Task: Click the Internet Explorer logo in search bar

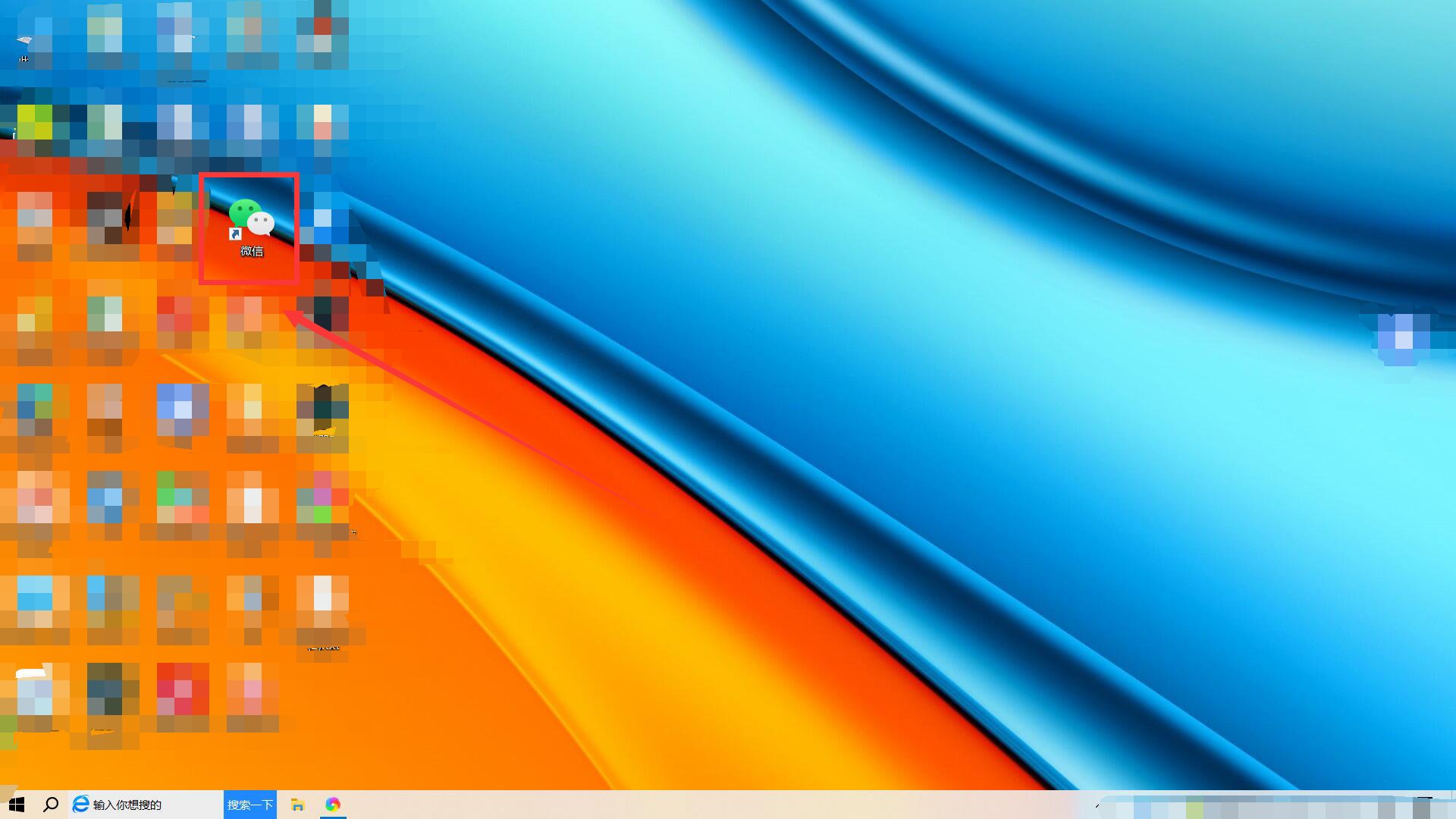Action: (x=80, y=805)
